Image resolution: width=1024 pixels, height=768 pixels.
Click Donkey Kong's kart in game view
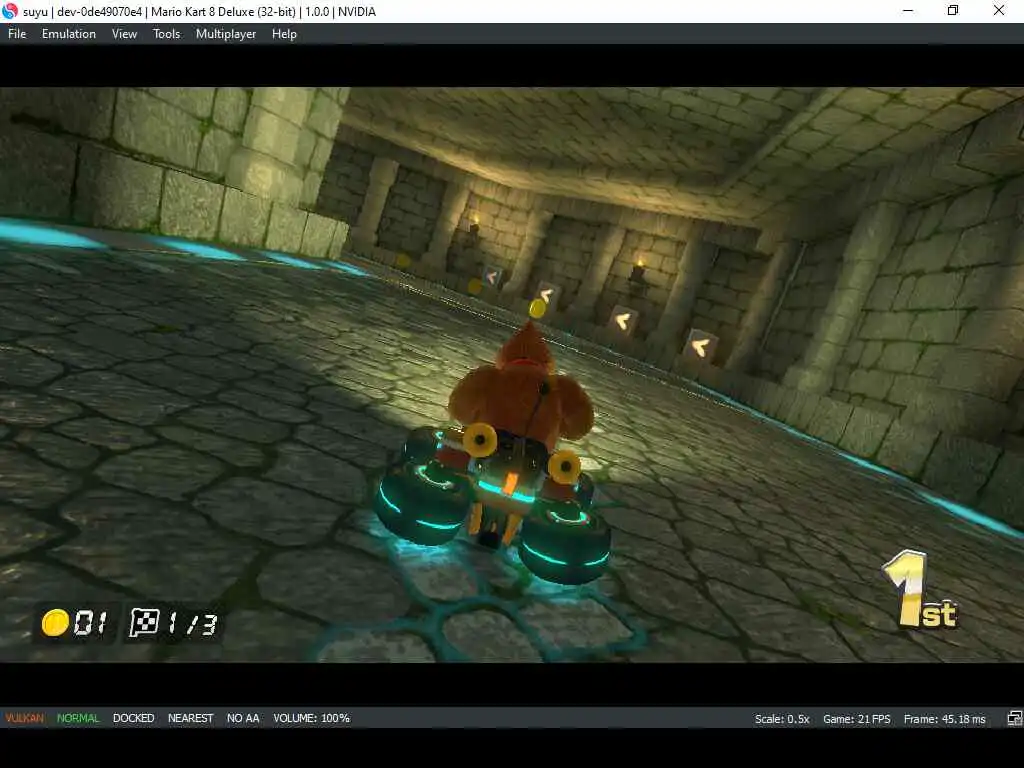pos(494,498)
